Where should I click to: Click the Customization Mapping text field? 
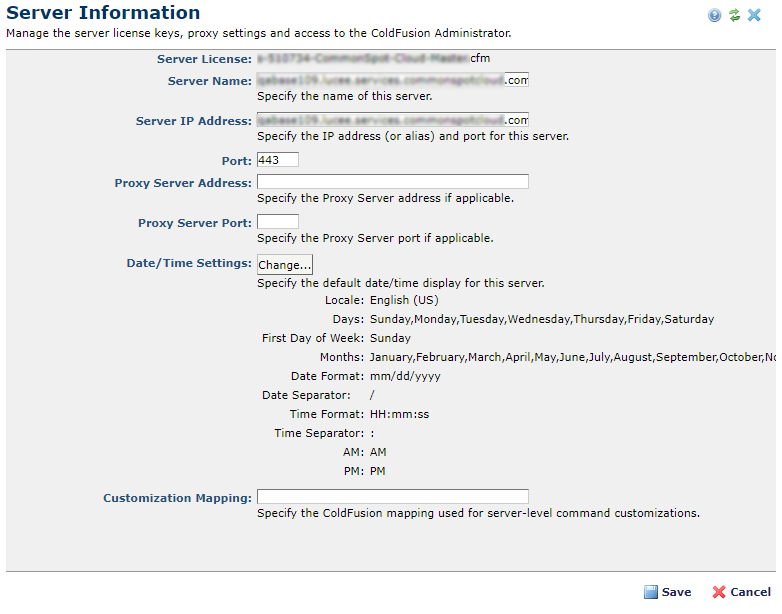coord(392,497)
